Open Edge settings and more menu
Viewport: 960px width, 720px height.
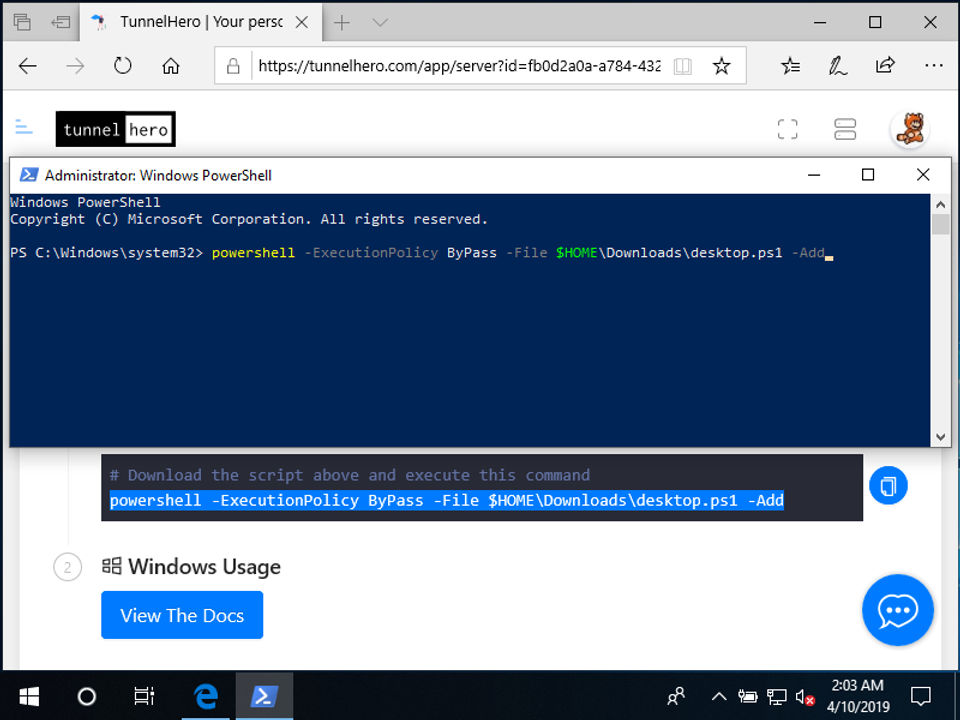[x=934, y=66]
